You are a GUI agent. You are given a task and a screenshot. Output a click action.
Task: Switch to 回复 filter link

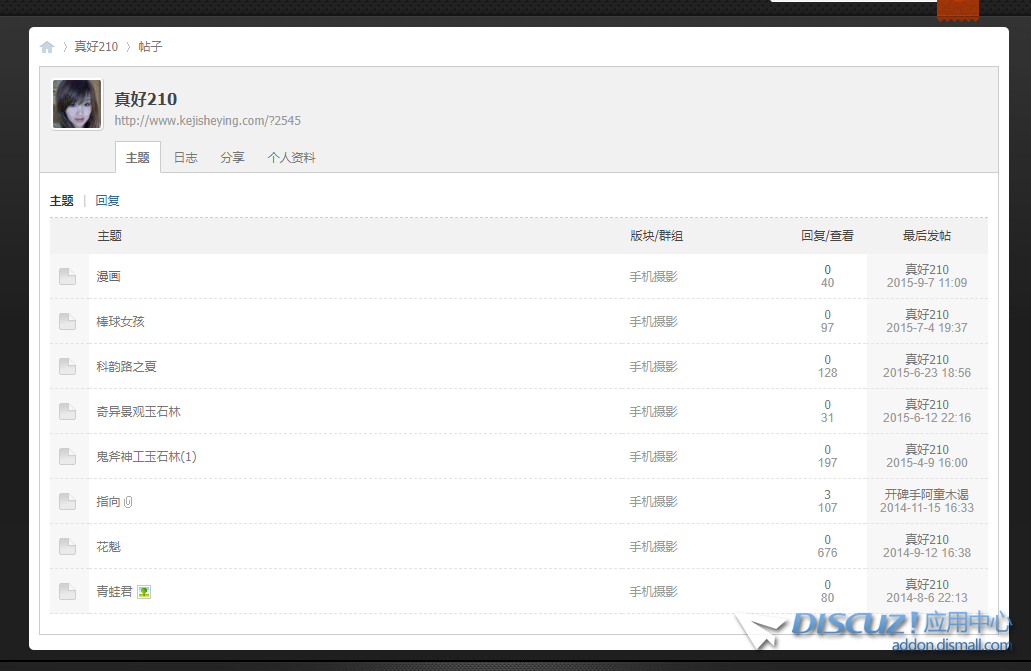pos(107,201)
